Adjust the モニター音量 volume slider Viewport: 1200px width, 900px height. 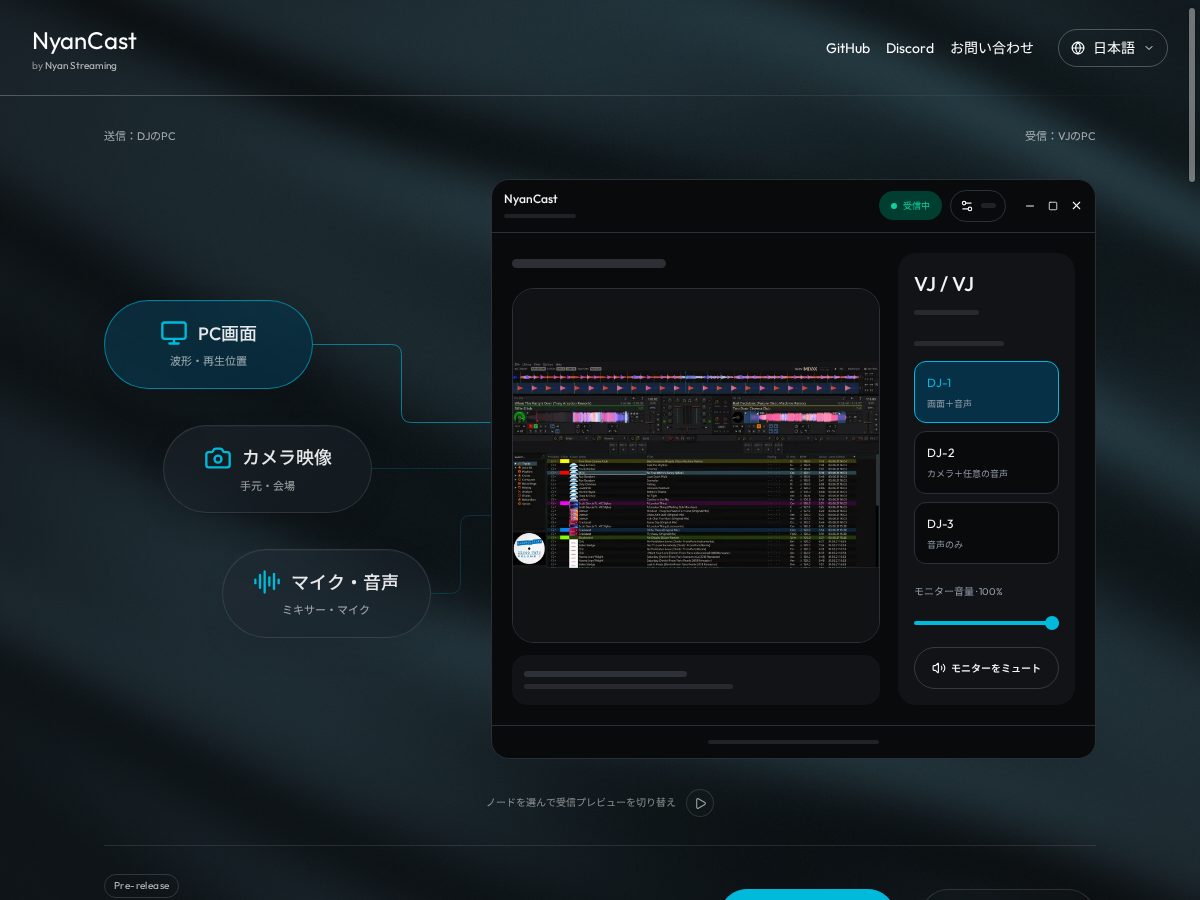pos(986,623)
